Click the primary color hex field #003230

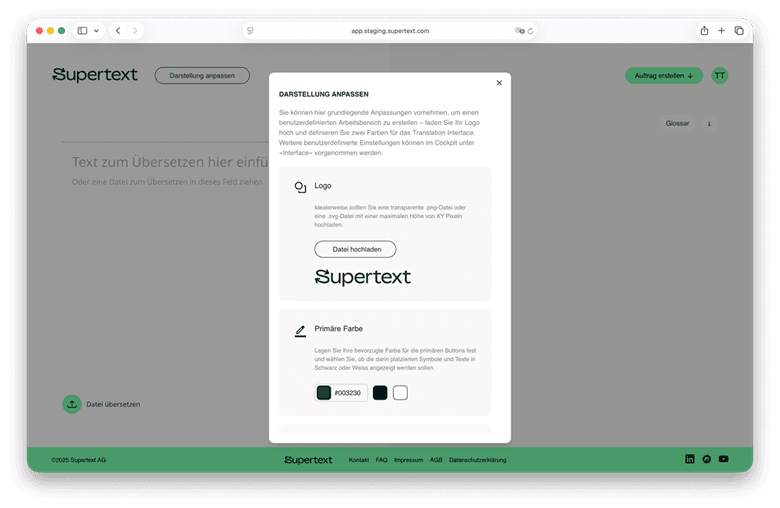(x=341, y=393)
